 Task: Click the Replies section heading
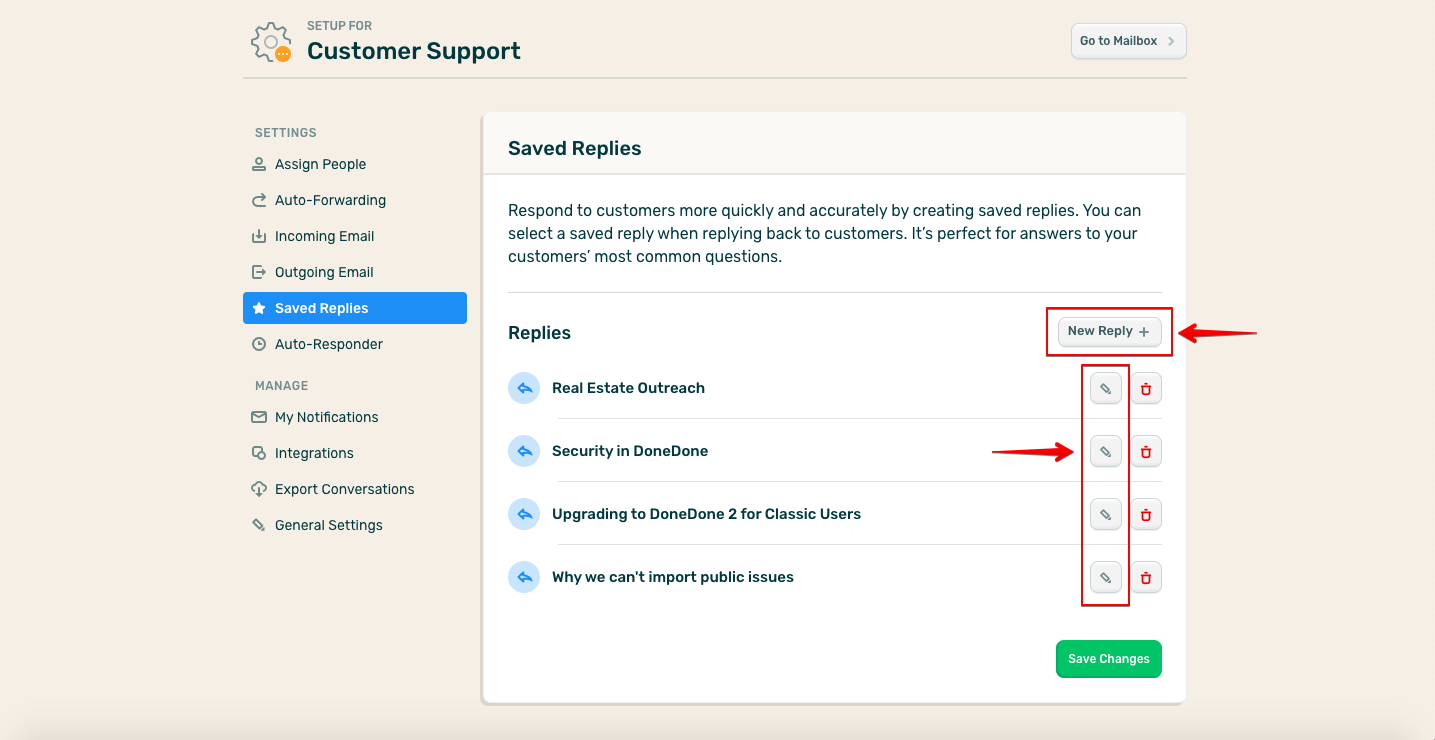point(540,333)
